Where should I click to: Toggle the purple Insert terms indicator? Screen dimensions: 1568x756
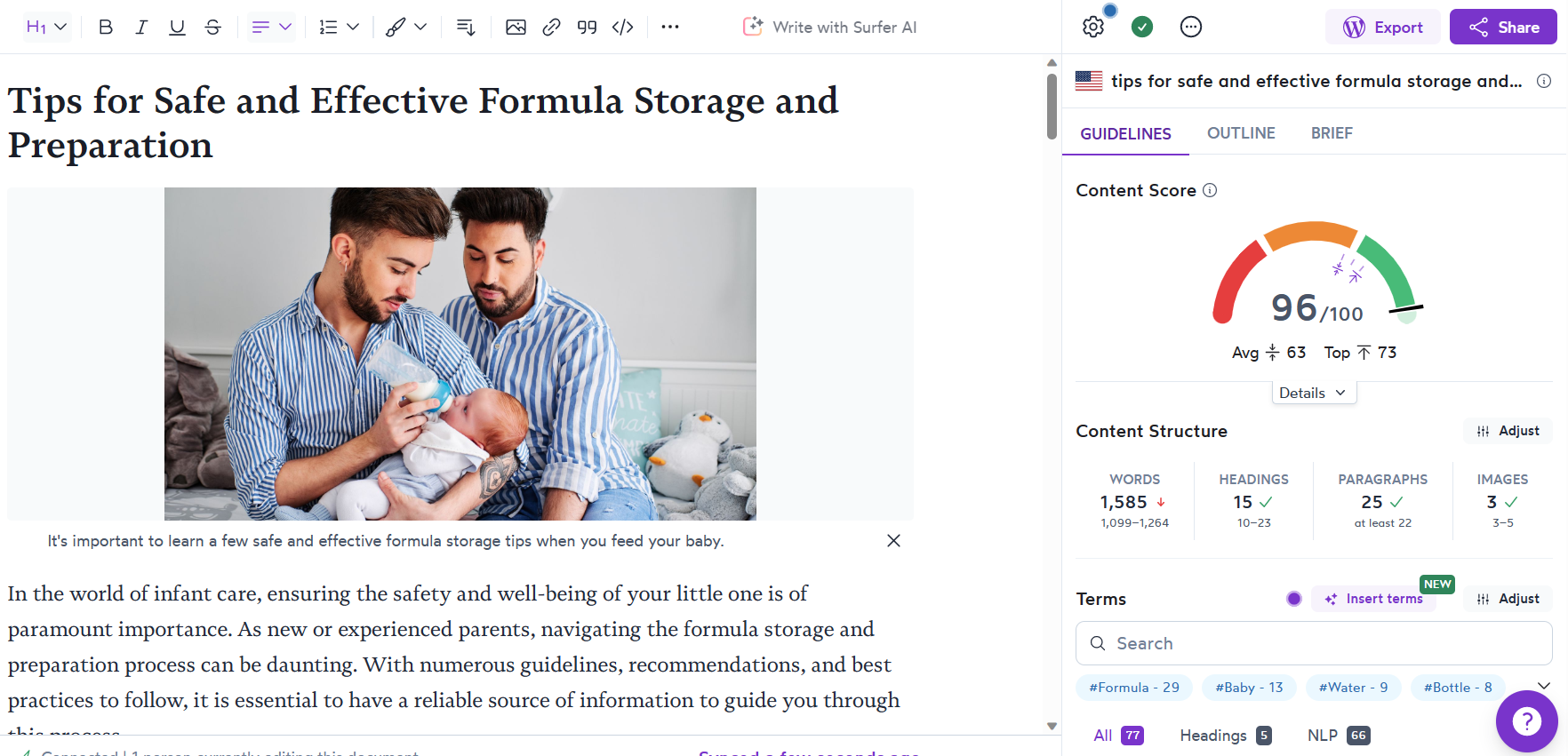point(1294,599)
